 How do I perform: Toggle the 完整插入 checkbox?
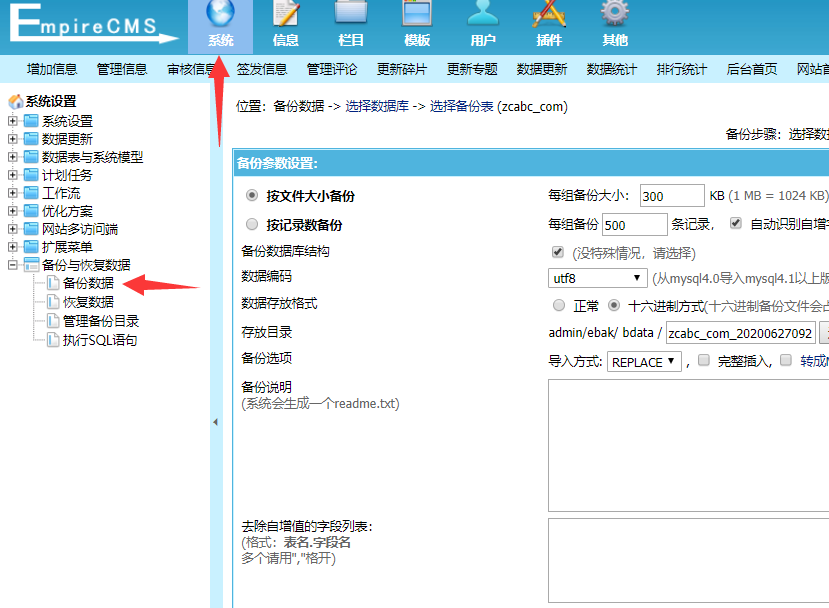[x=704, y=361]
